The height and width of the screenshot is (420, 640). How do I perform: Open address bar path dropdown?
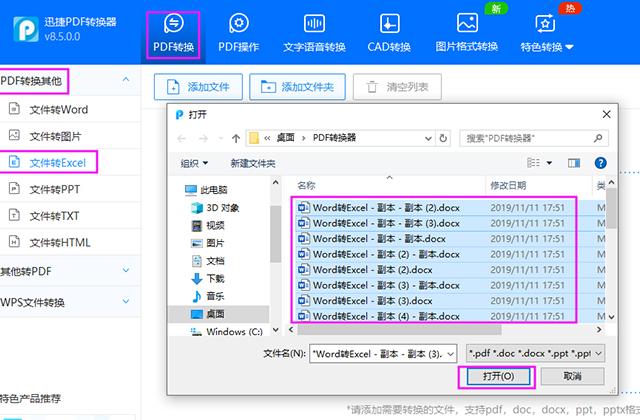coord(428,138)
